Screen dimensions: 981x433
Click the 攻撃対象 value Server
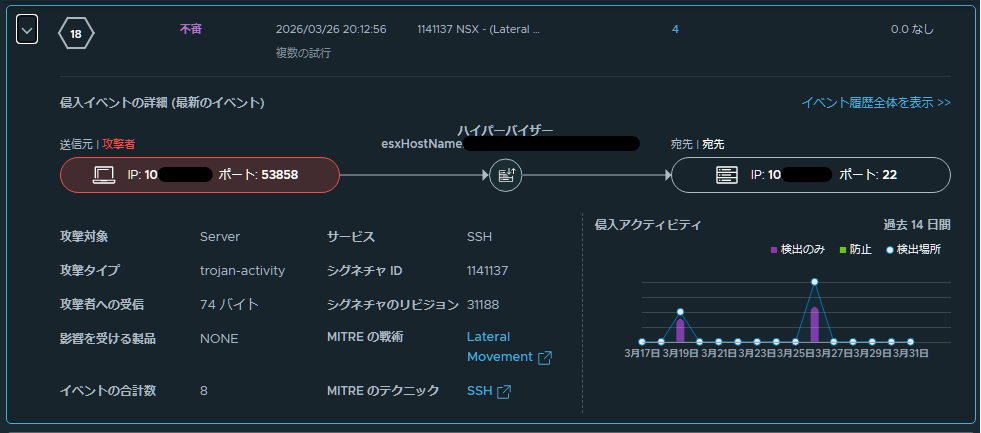220,237
